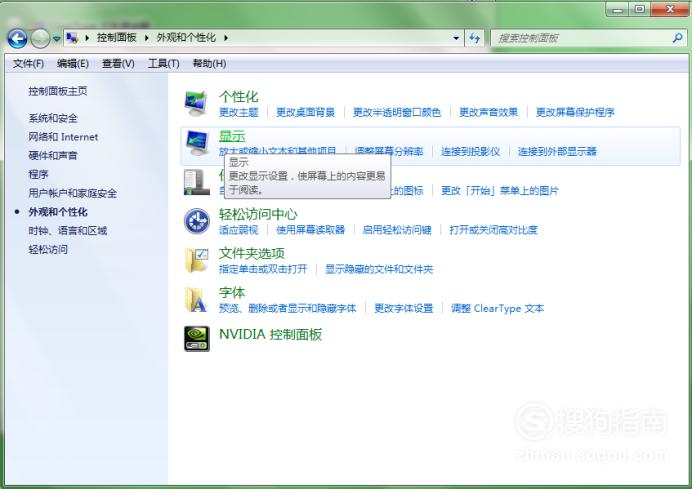
Task: Click 更改桌面背景 link
Action: [x=305, y=113]
